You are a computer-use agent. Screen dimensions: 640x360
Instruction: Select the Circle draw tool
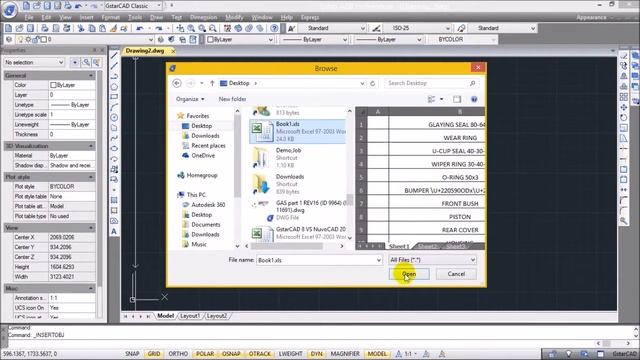coord(114,118)
